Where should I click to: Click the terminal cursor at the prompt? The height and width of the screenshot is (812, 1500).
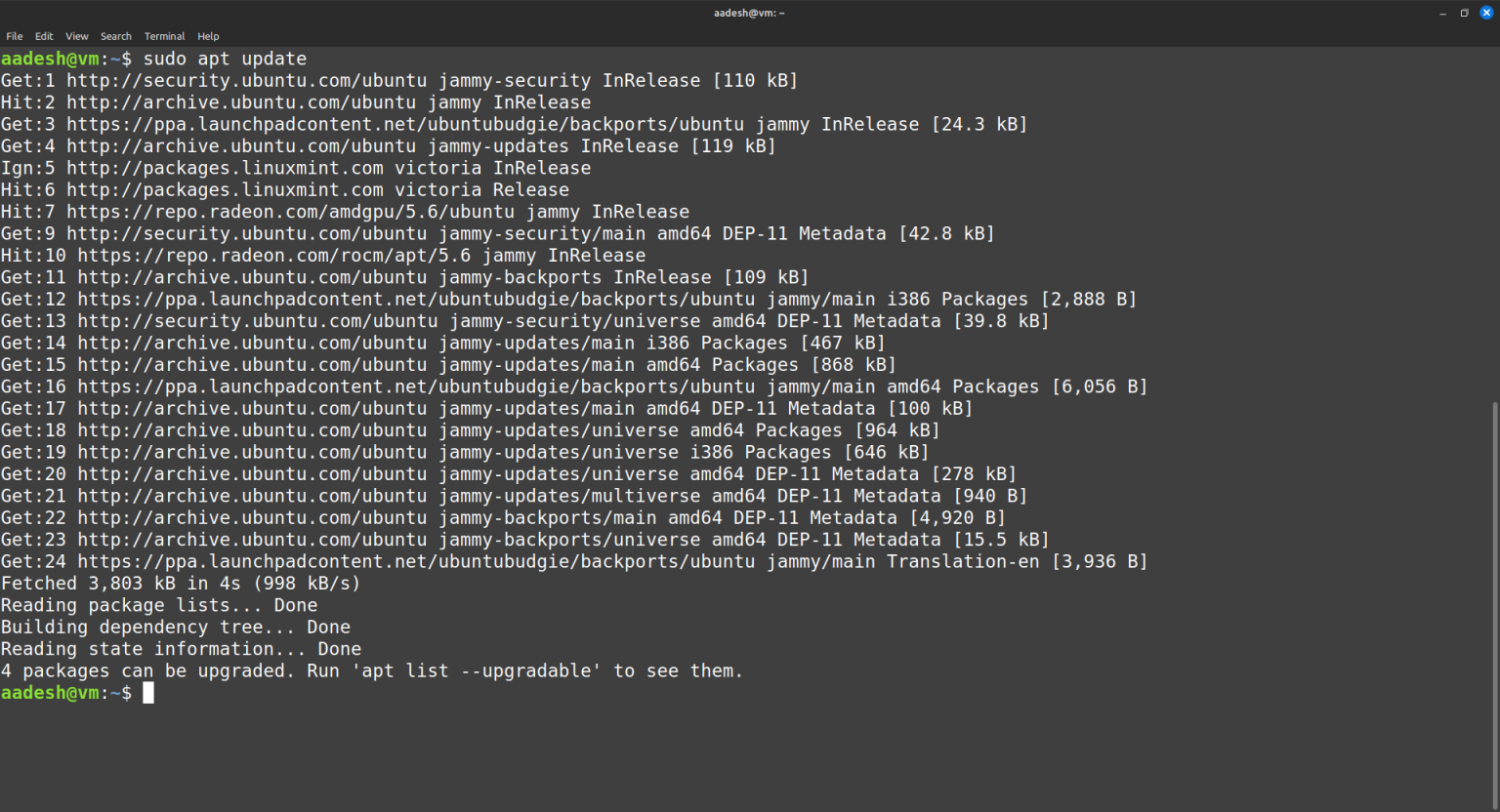tap(147, 692)
